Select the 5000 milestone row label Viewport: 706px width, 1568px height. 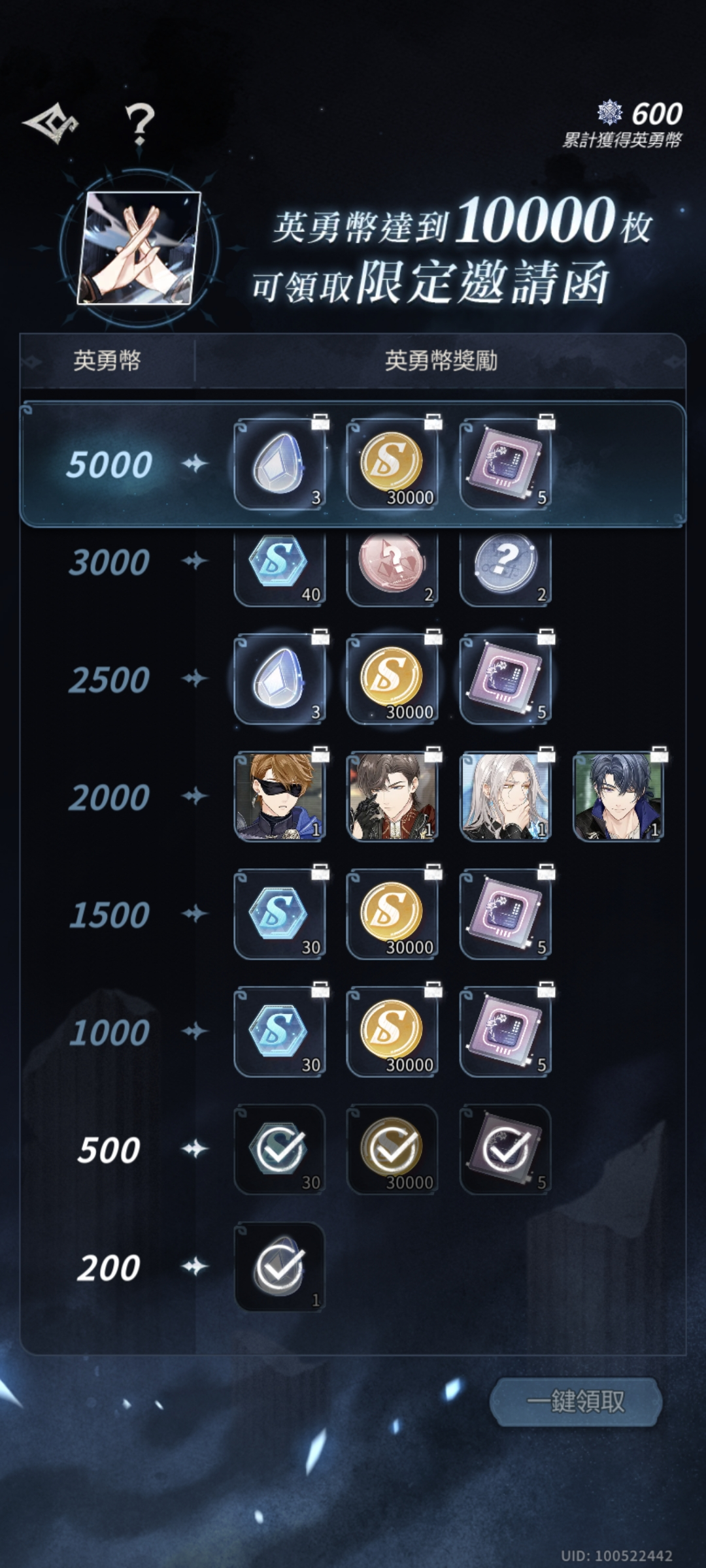[x=109, y=465]
